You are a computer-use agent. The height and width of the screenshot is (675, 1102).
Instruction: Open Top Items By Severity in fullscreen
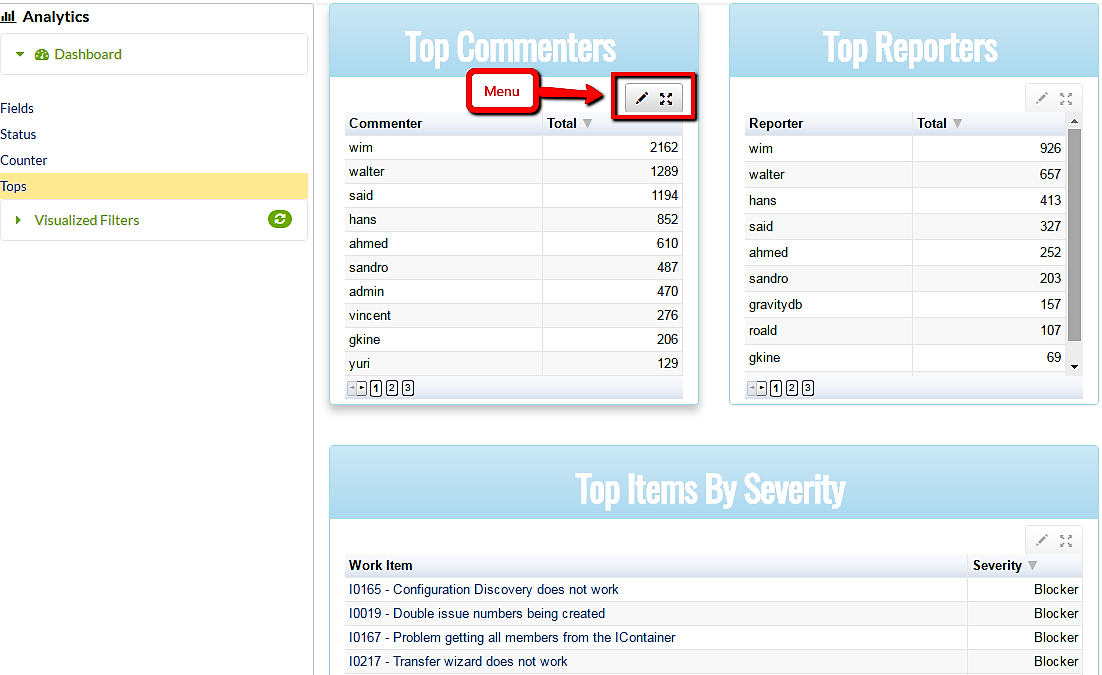coord(1066,540)
